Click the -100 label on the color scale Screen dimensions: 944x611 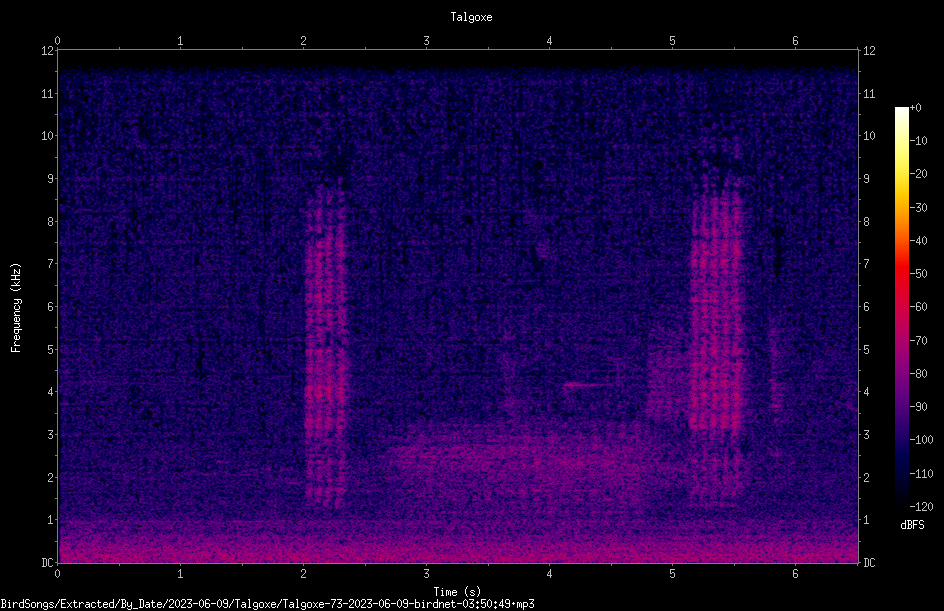click(921, 440)
